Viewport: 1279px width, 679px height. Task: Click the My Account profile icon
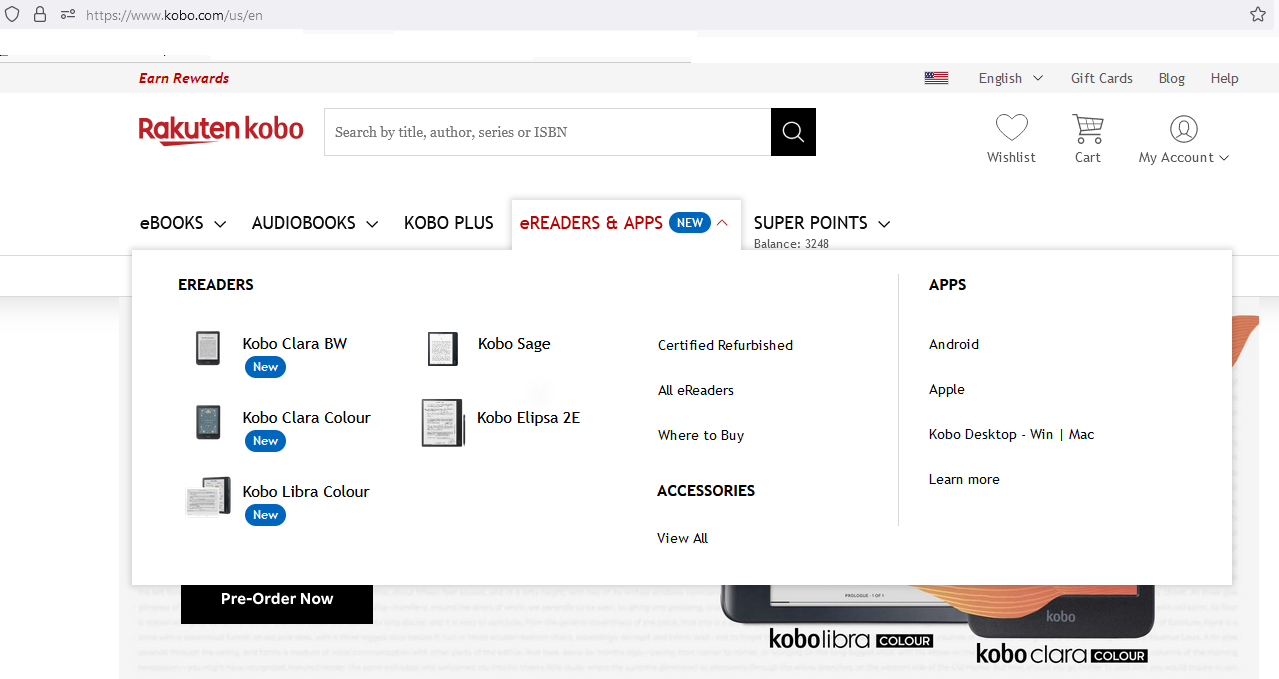click(1183, 128)
